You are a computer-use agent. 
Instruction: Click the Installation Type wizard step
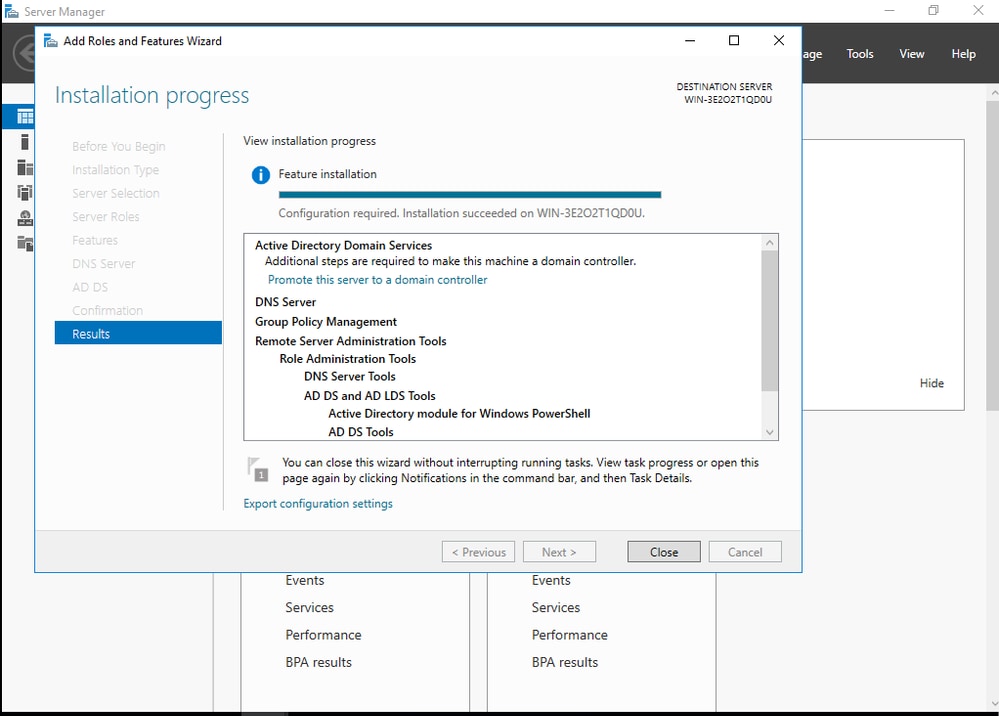point(115,170)
